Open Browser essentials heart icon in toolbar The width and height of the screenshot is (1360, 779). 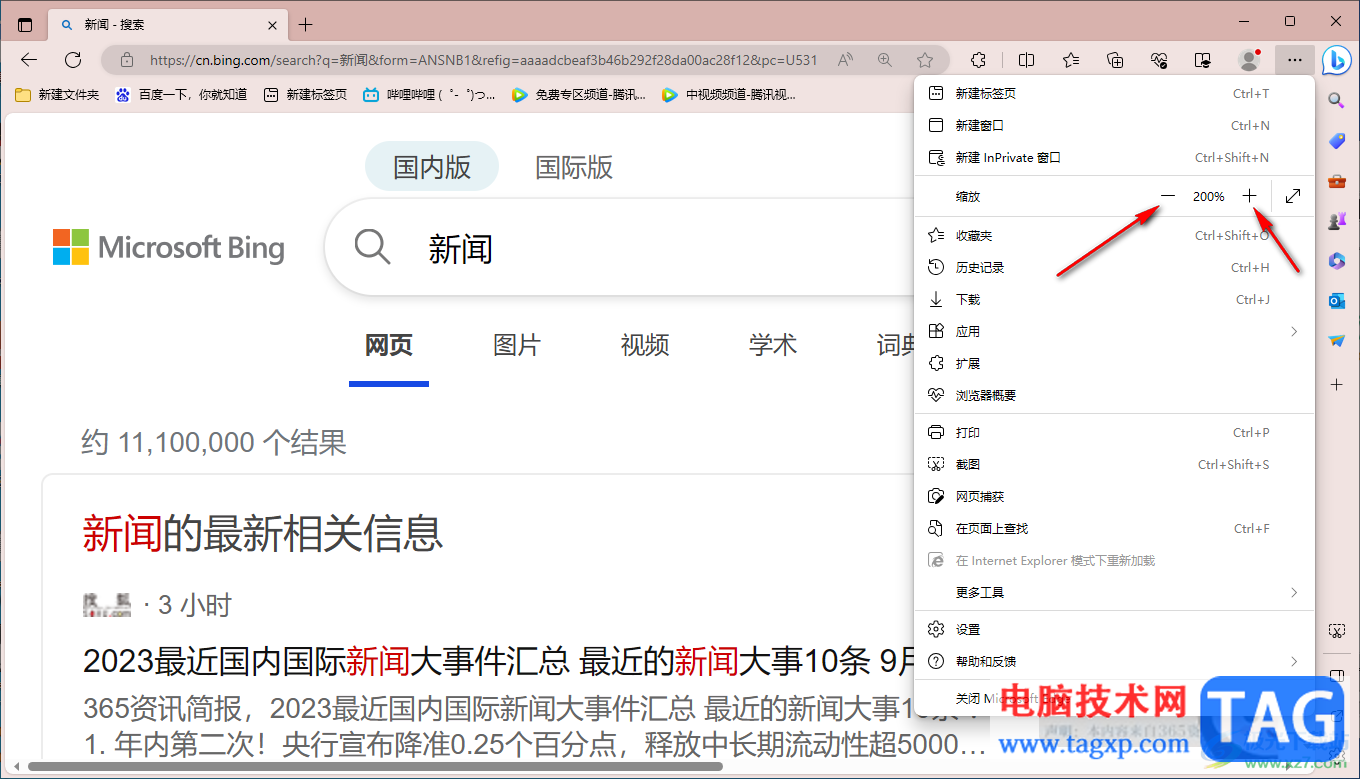click(1160, 60)
